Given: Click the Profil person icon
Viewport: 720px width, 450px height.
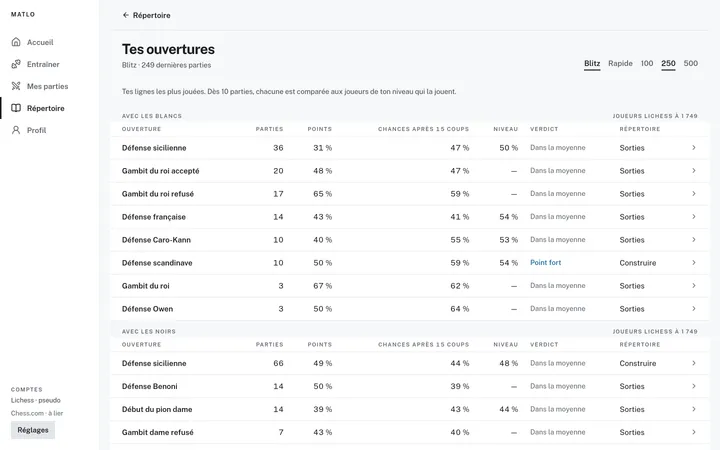Looking at the screenshot, I should pyautogui.click(x=16, y=130).
